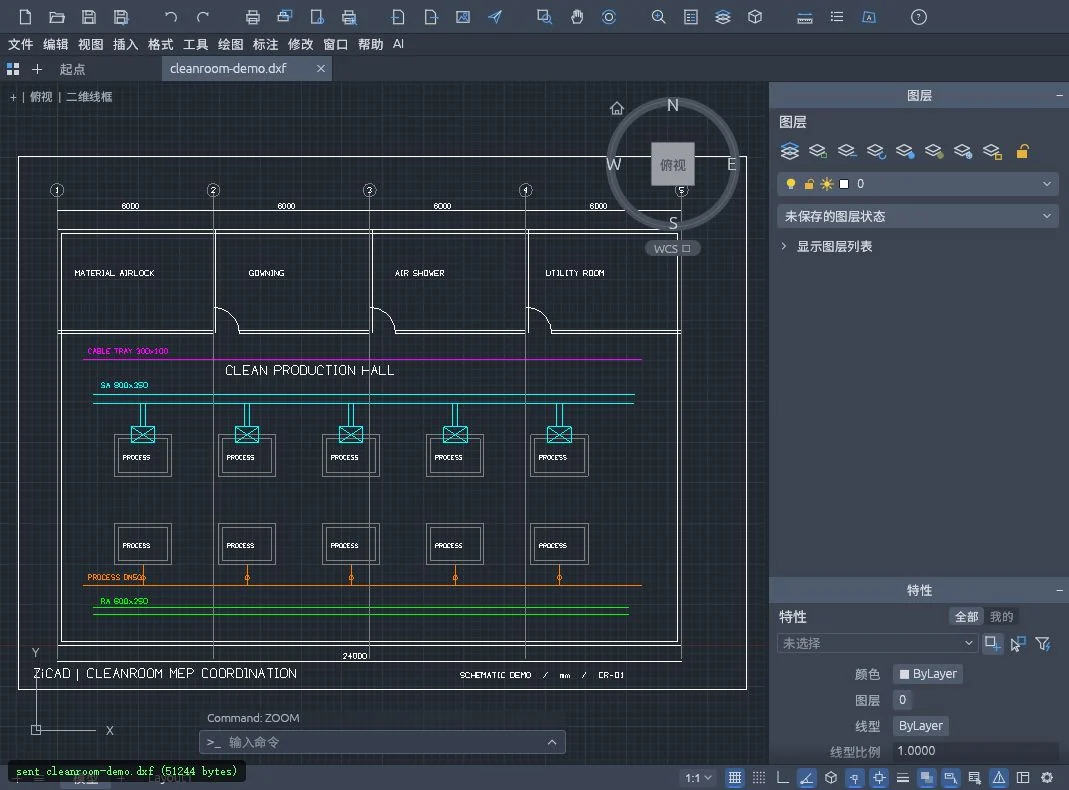
Task: Click the command input field
Action: pyautogui.click(x=382, y=742)
